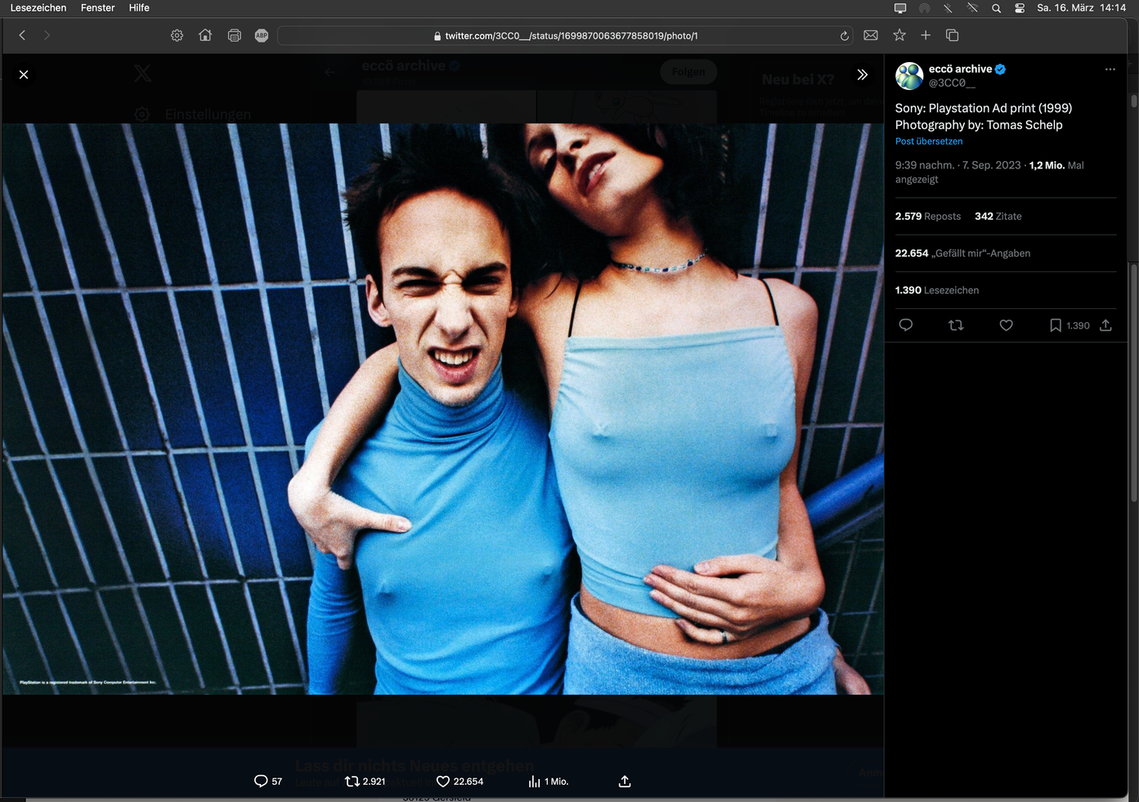Click the mail icon in toolbar

871,35
